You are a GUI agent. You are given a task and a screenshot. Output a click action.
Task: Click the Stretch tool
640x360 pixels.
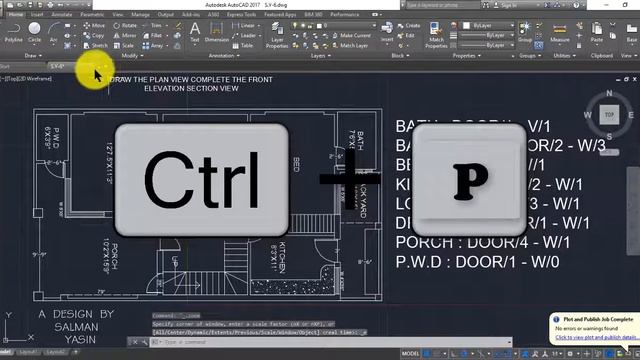pyautogui.click(x=96, y=46)
